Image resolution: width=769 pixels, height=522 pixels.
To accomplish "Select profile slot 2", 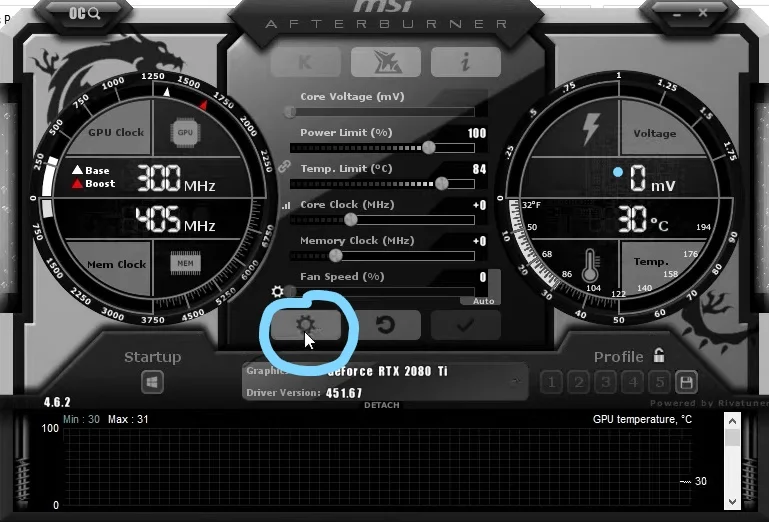I will pyautogui.click(x=579, y=382).
